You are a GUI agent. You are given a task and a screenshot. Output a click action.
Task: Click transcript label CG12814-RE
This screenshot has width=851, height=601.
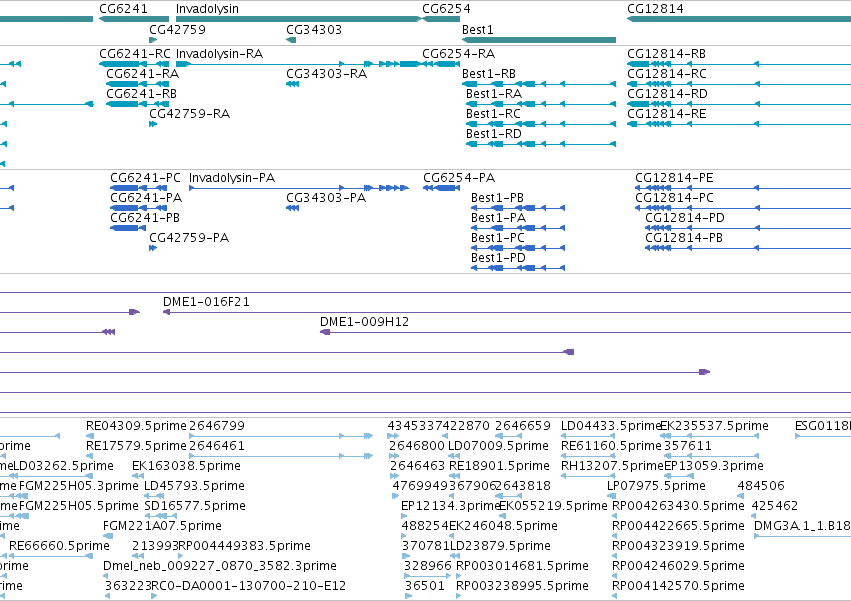coord(667,114)
